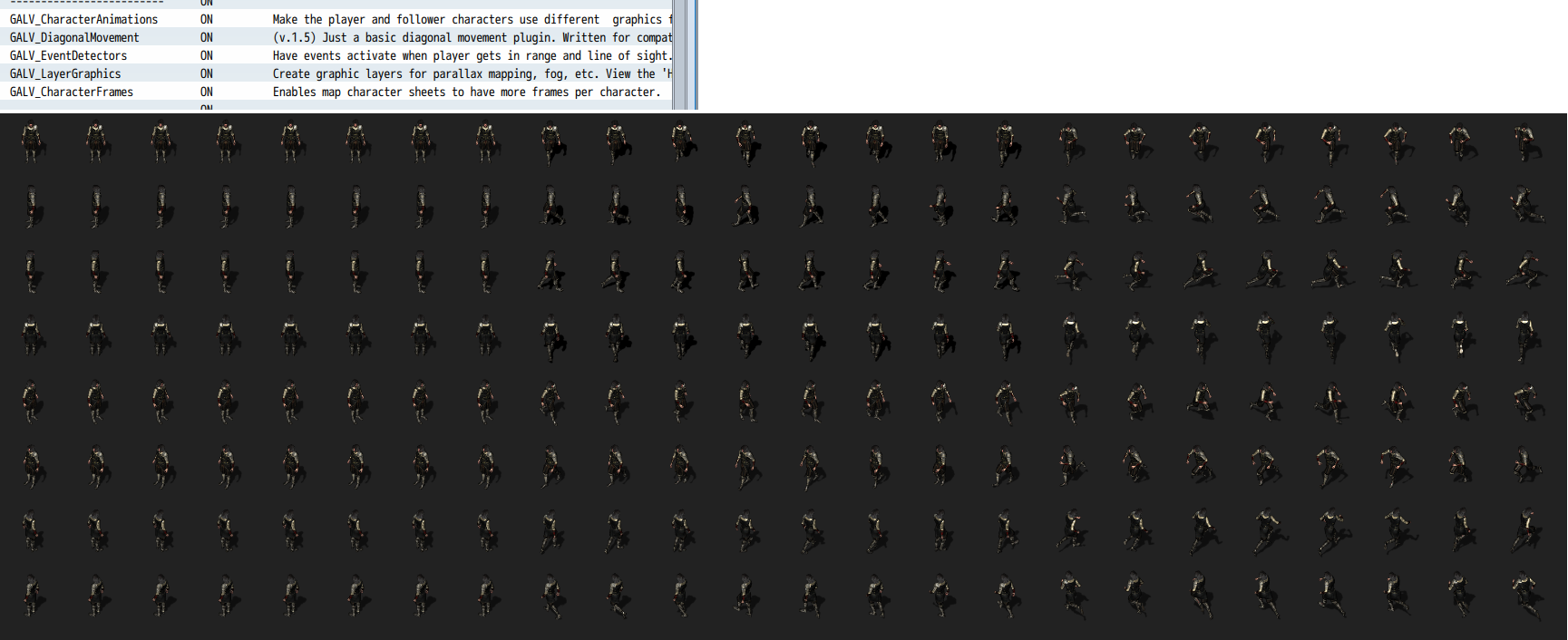Click the GALV_EventDetectors plugin entry

point(68,55)
